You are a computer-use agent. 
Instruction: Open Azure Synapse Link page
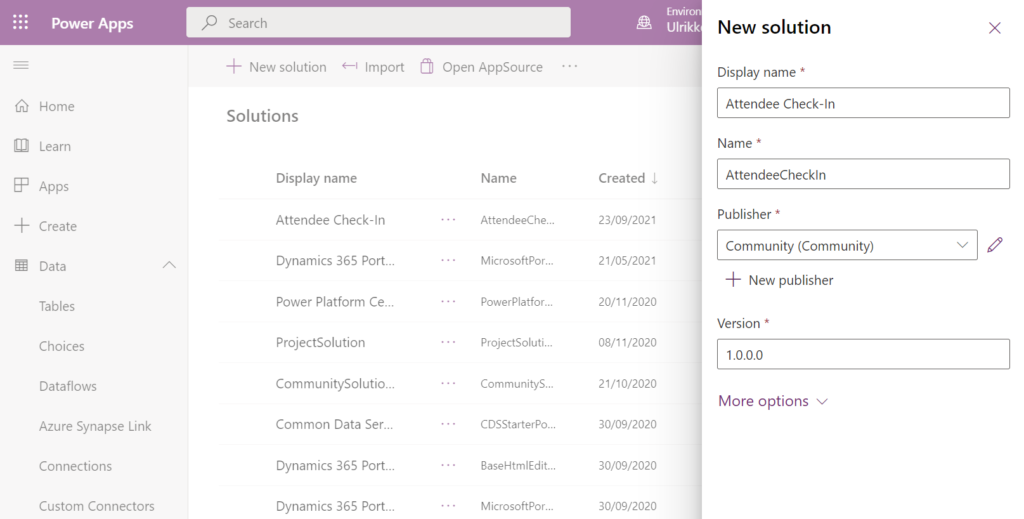(95, 426)
